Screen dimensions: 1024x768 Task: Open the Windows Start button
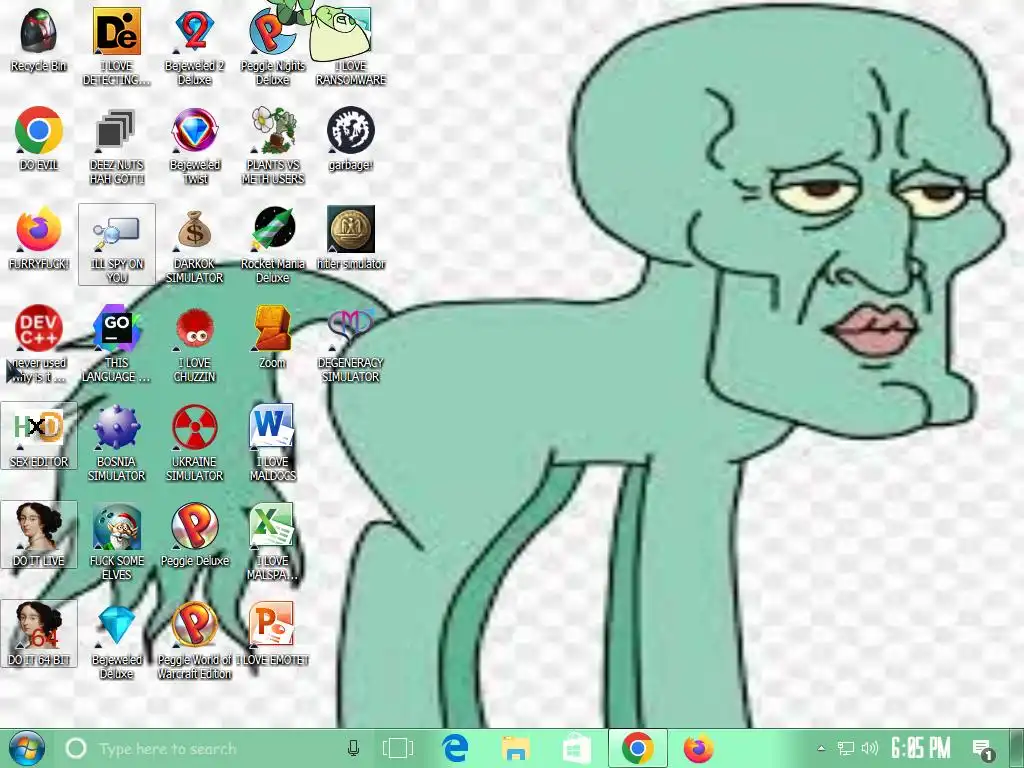pos(25,748)
